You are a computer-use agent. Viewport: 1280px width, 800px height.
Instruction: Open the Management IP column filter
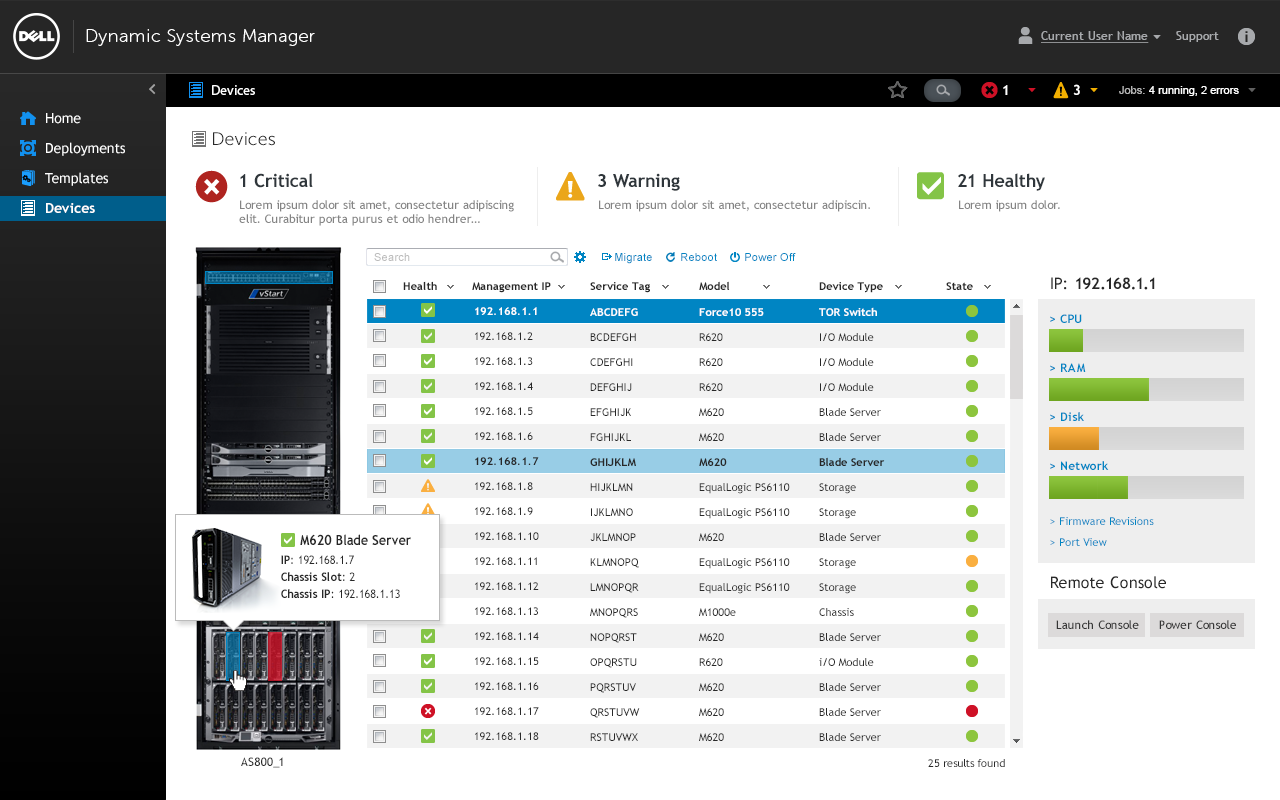tap(561, 286)
